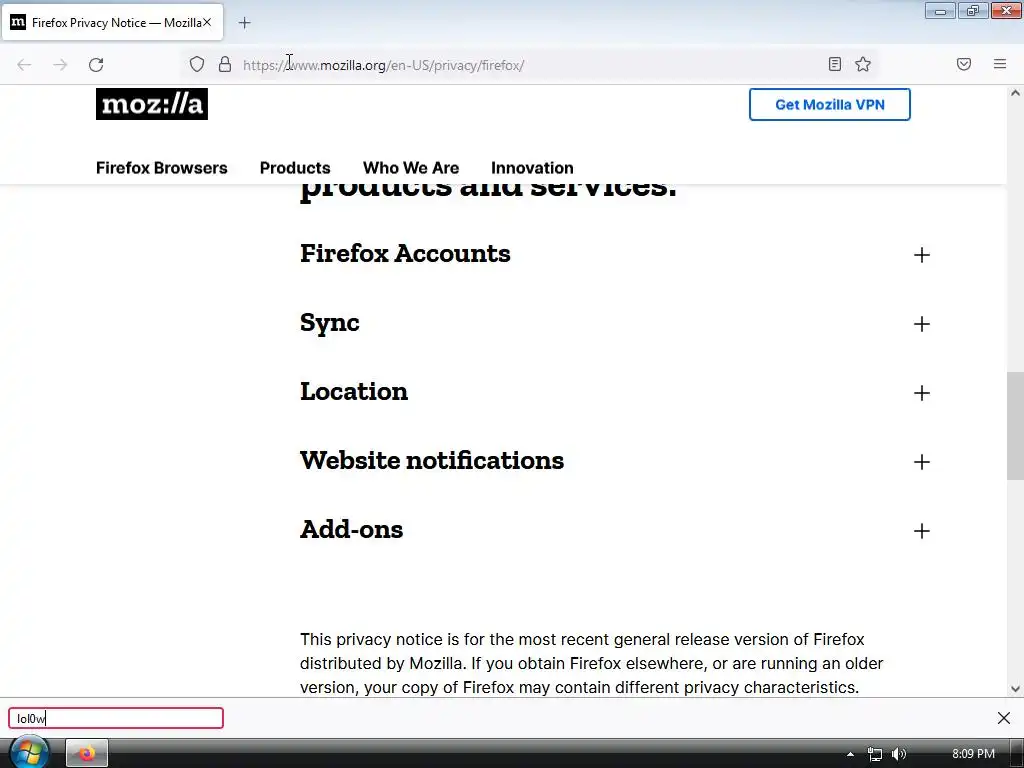This screenshot has width=1024, height=768.
Task: Bookmark this page with the star
Action: [863, 64]
